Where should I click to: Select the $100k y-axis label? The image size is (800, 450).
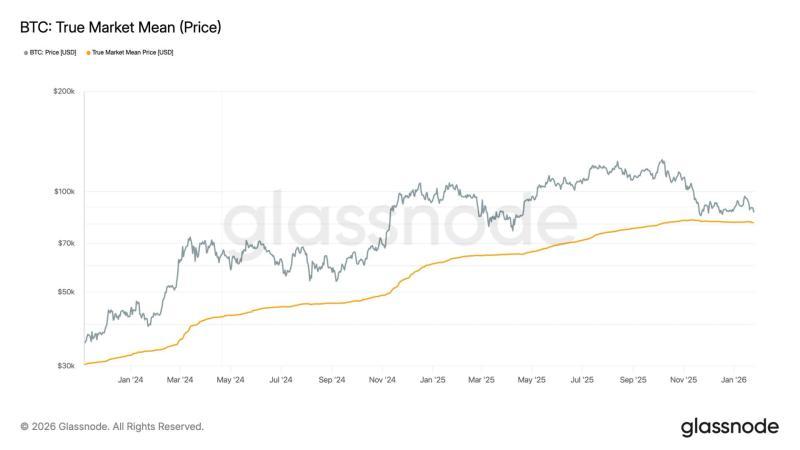coord(64,191)
